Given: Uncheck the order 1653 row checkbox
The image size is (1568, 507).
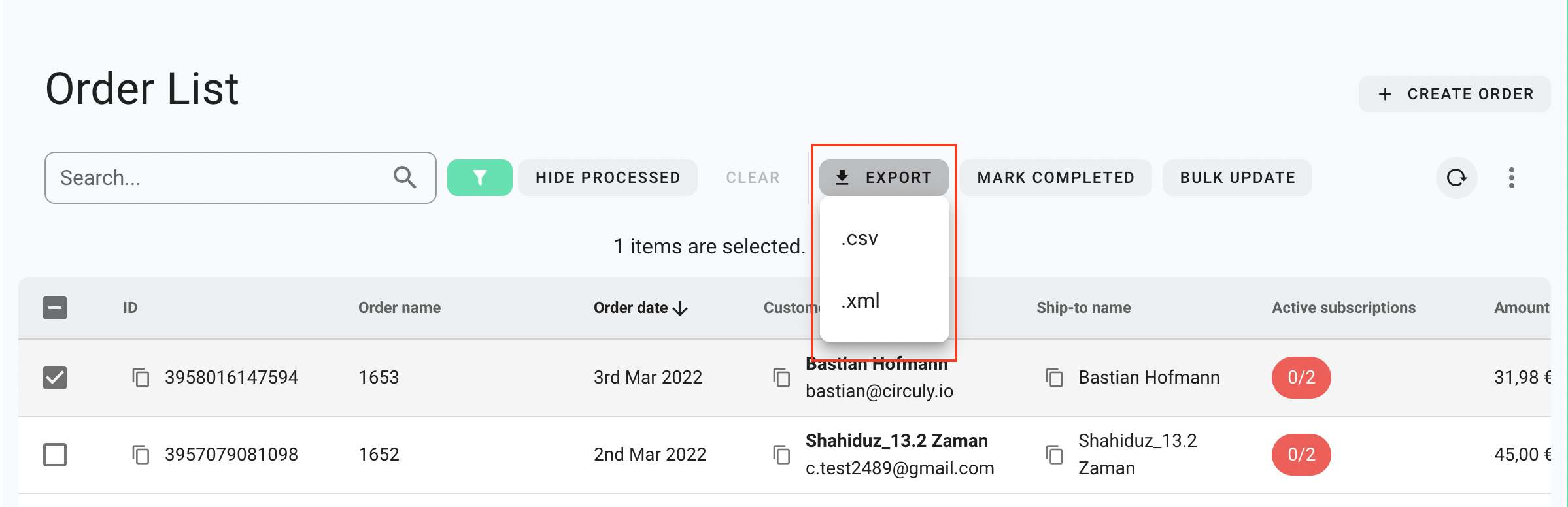Looking at the screenshot, I should click(x=55, y=378).
